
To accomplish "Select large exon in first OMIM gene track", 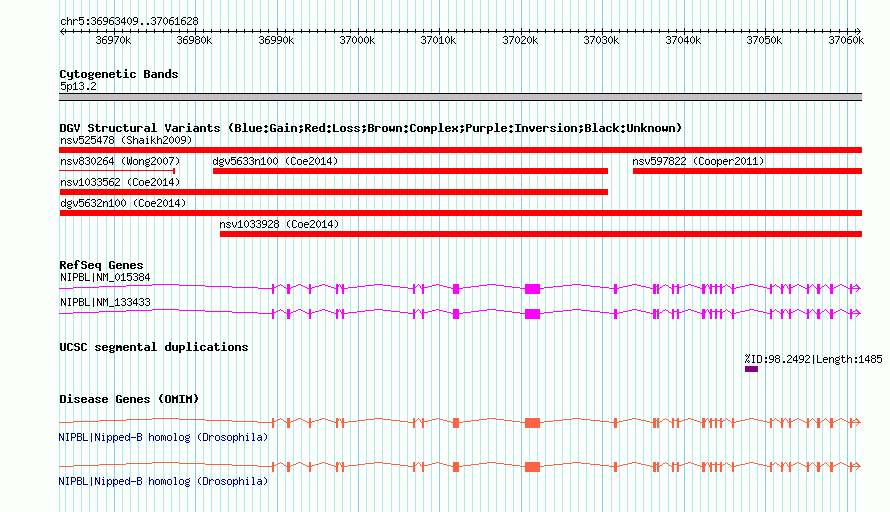I will pos(532,423).
